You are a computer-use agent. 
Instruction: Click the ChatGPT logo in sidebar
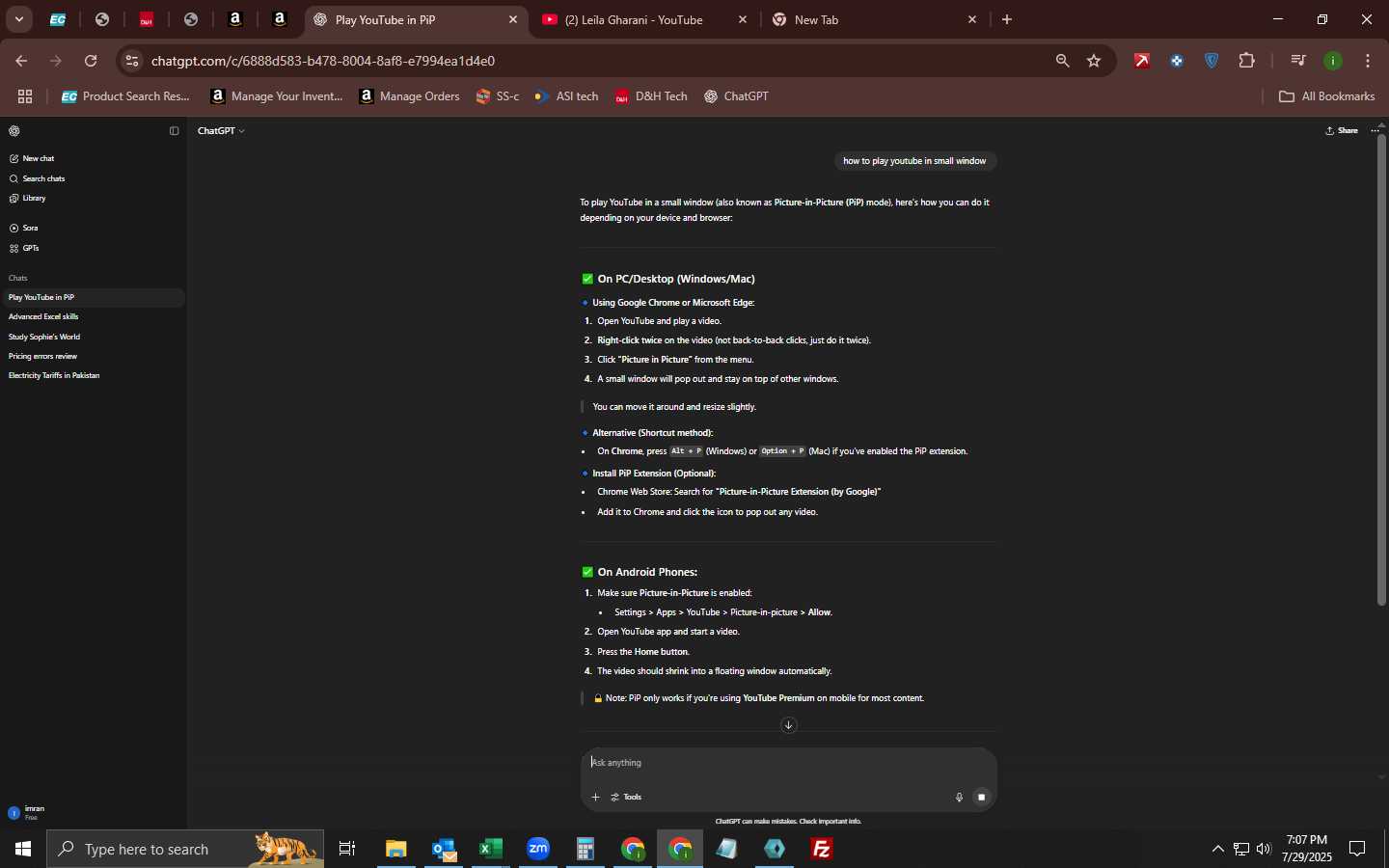point(14,131)
